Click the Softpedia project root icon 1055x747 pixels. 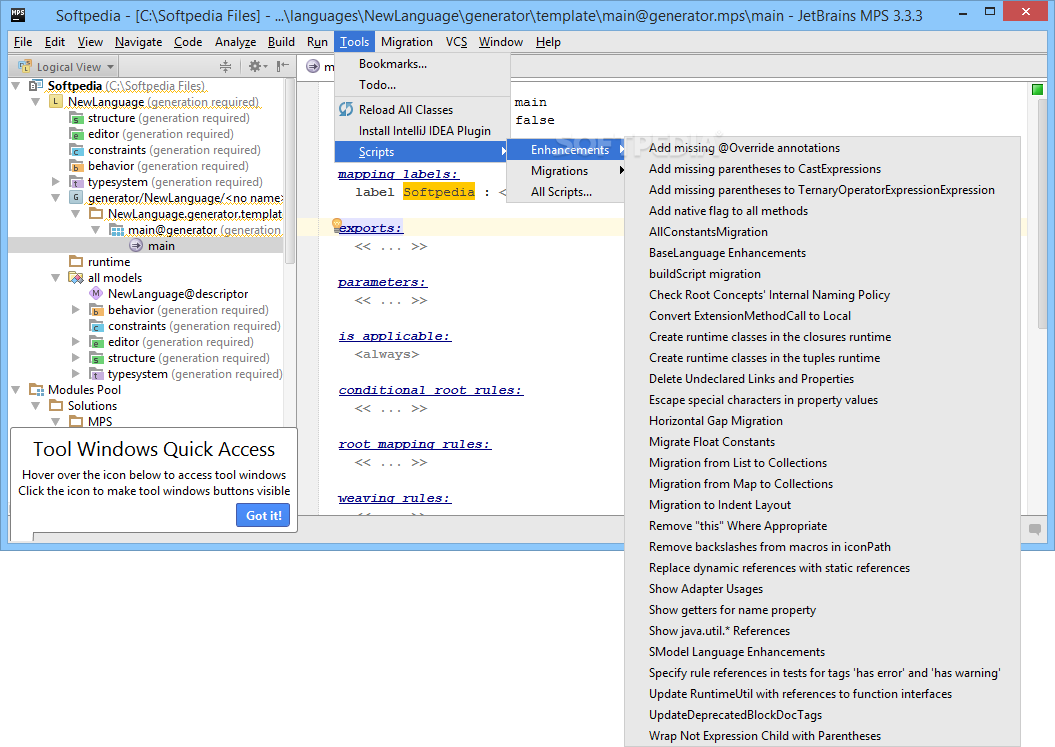point(36,85)
